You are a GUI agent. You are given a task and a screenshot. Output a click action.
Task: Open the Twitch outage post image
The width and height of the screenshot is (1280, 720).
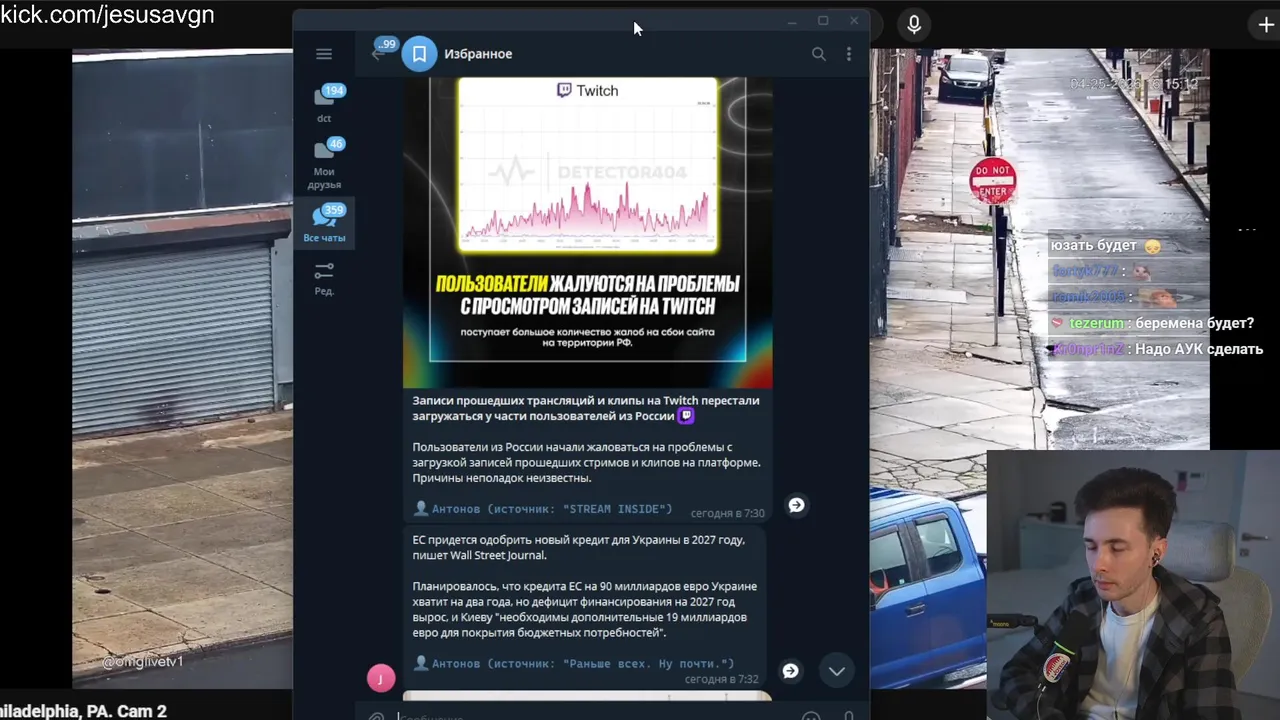pyautogui.click(x=588, y=232)
